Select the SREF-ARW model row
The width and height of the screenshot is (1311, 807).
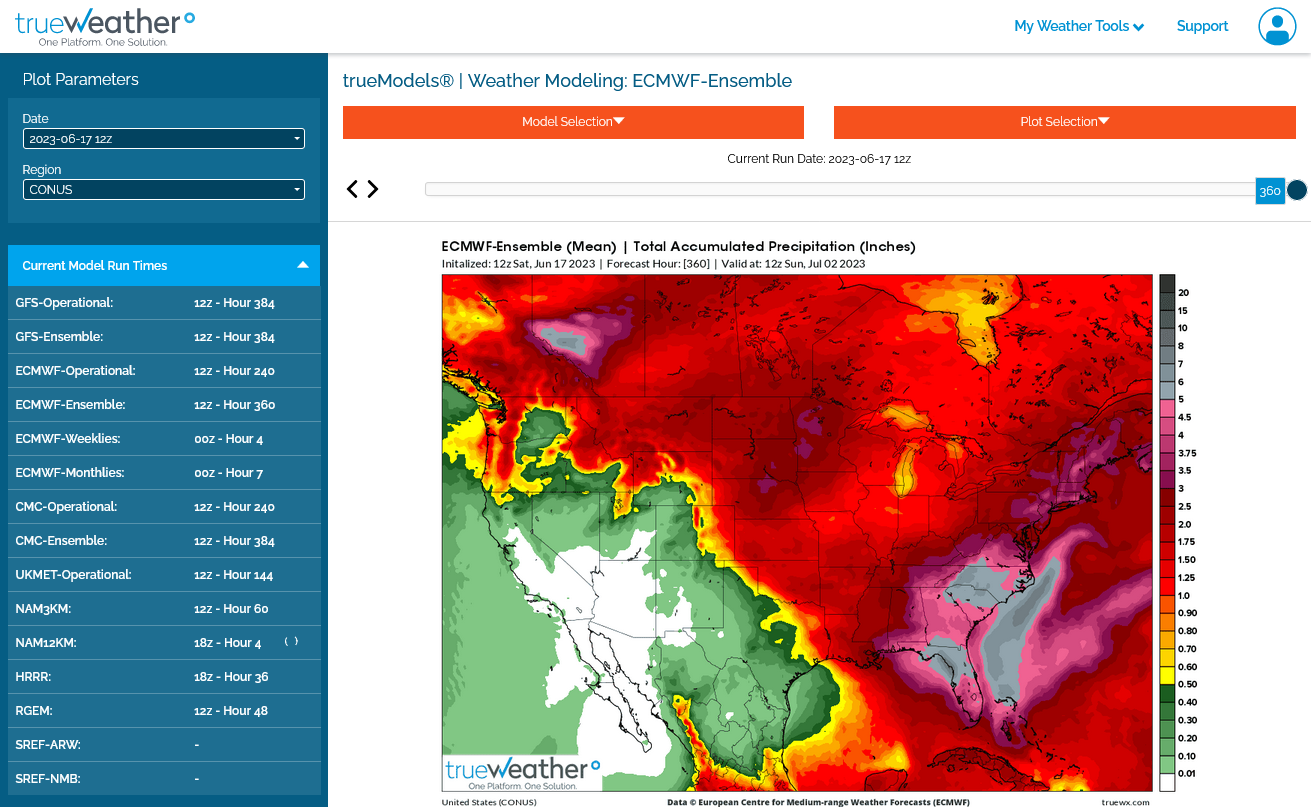click(x=164, y=745)
